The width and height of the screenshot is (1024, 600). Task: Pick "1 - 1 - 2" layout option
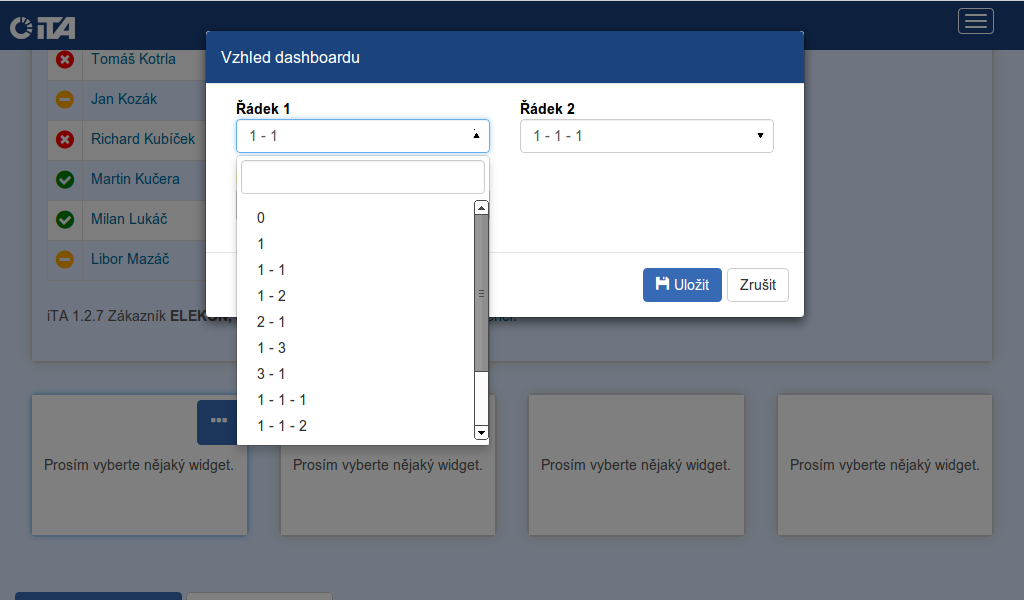pos(282,426)
